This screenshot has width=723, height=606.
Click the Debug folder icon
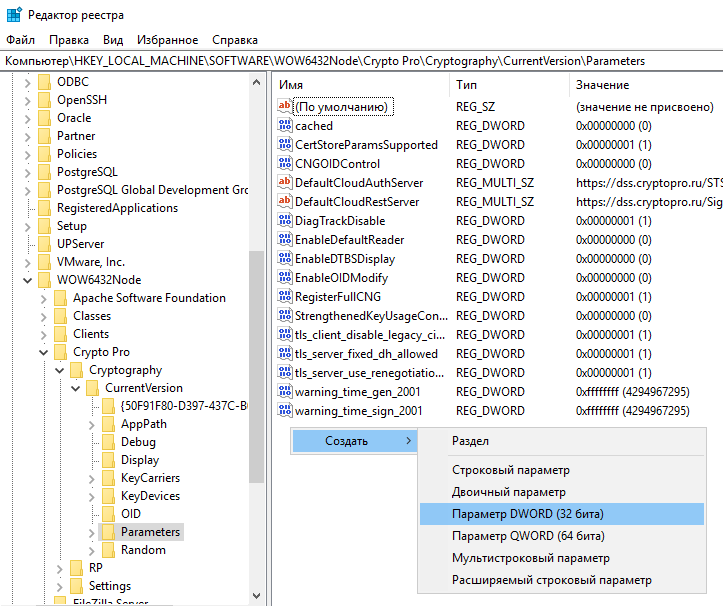pyautogui.click(x=108, y=442)
